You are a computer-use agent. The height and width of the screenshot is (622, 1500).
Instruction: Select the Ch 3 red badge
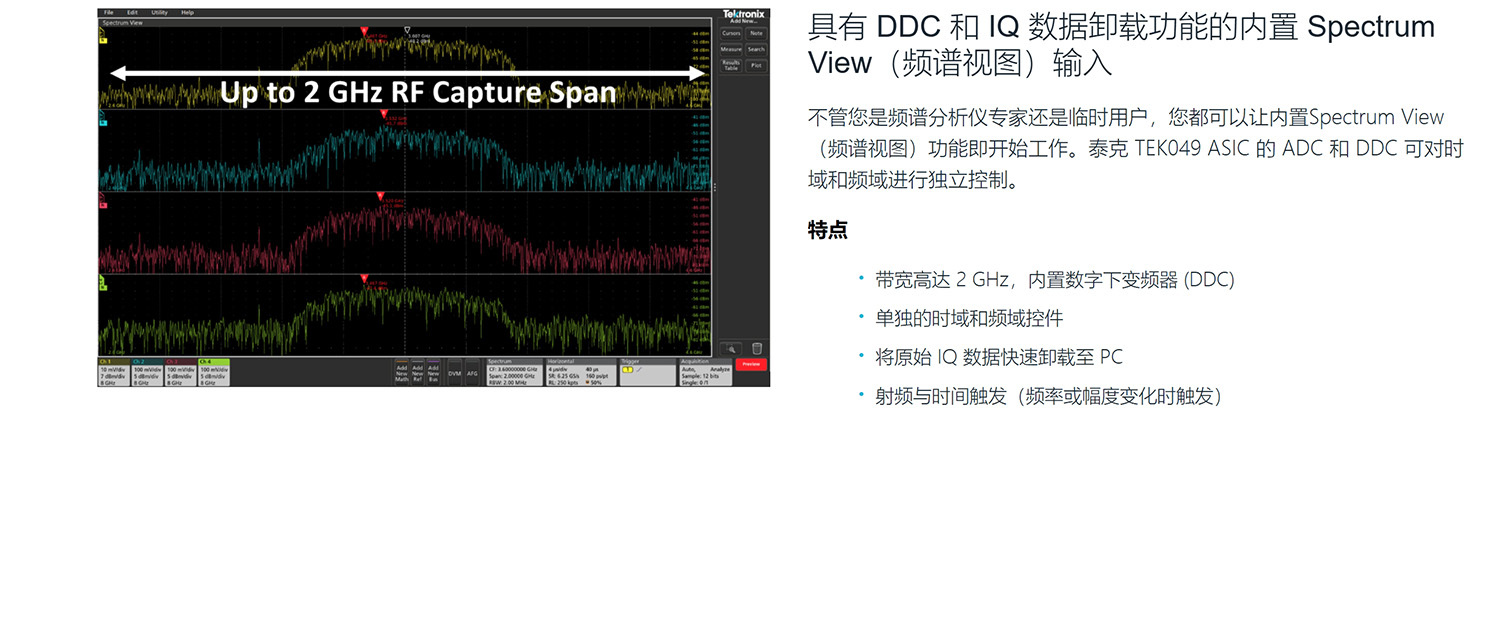tap(180, 372)
